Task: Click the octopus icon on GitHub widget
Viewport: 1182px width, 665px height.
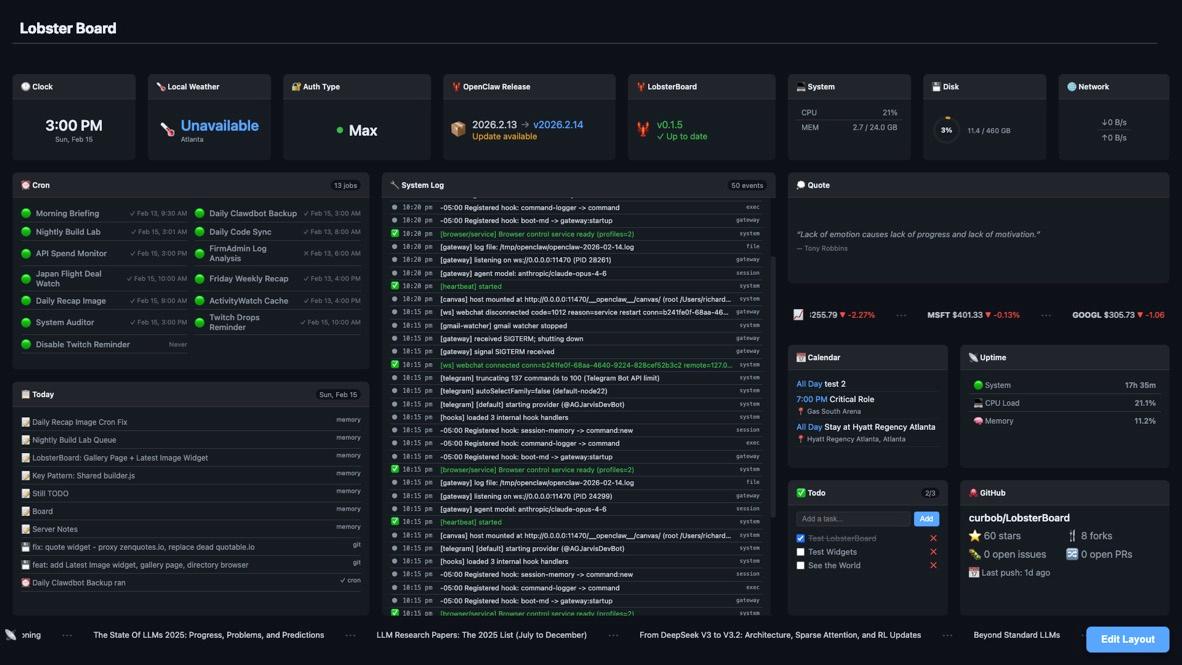Action: coord(972,492)
